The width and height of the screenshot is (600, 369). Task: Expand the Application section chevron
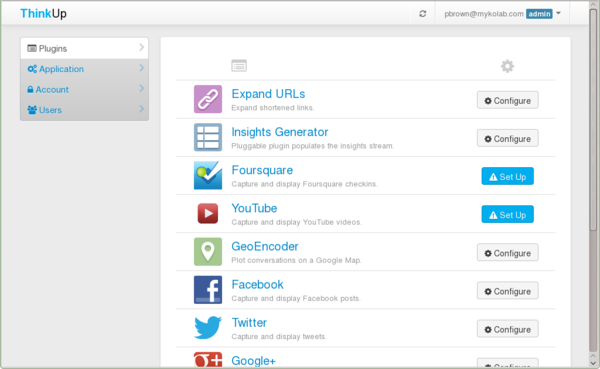pos(142,68)
